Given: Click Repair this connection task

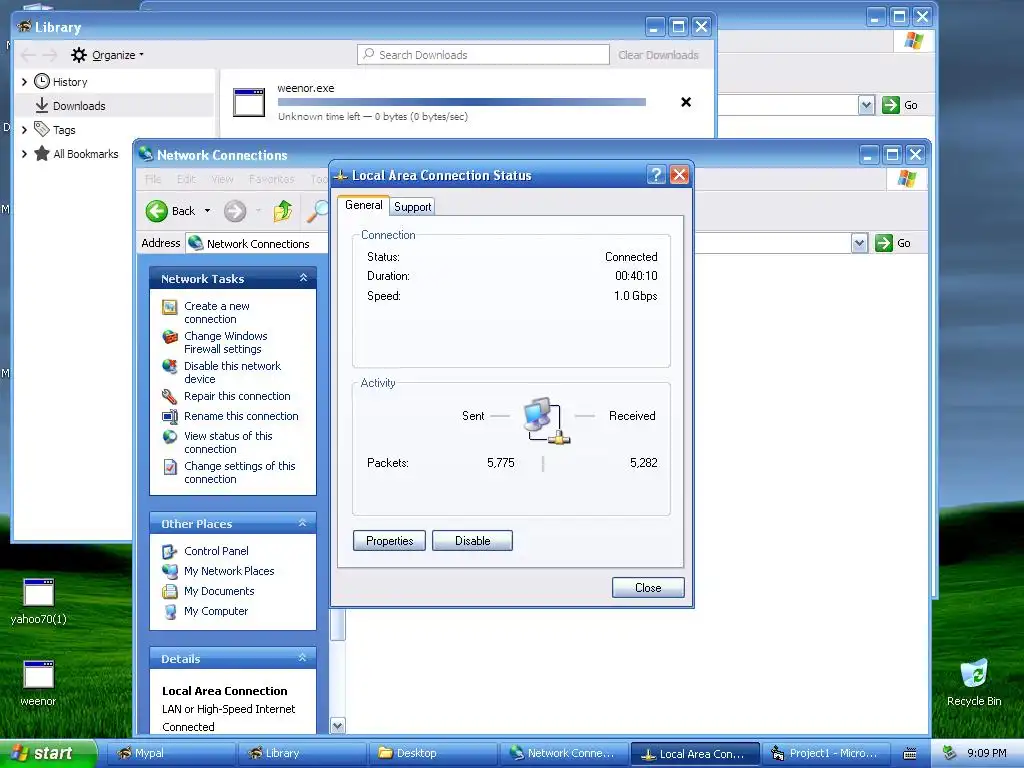Looking at the screenshot, I should pyautogui.click(x=237, y=396).
